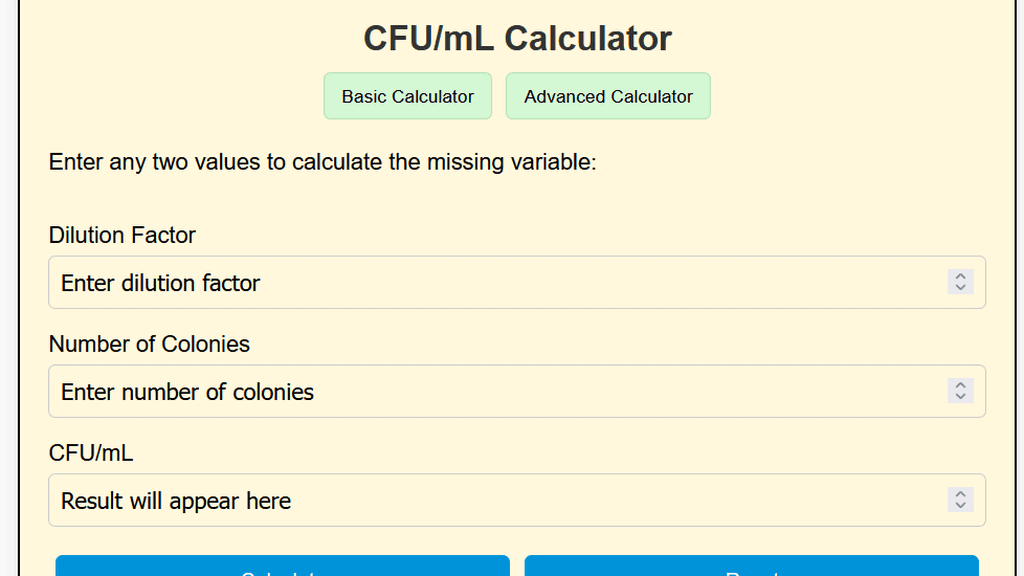Select the Dilution Factor label
1024x576 pixels.
click(x=121, y=235)
